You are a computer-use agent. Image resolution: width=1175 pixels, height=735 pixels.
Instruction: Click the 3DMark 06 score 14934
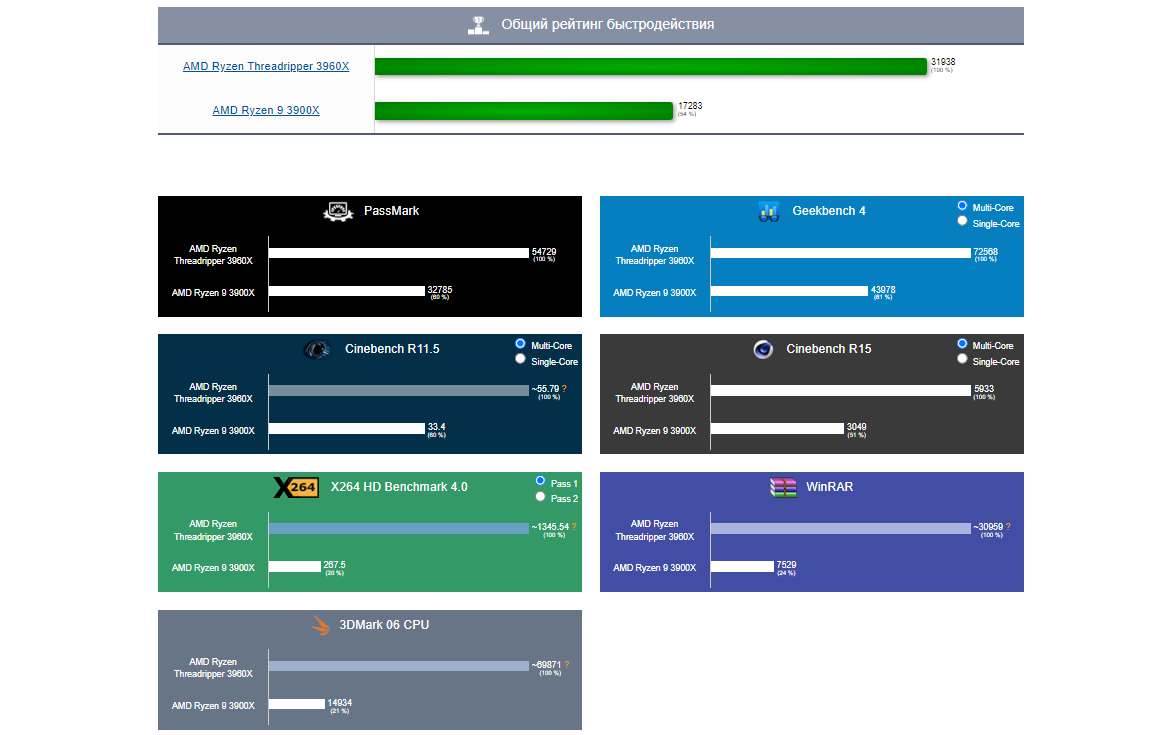(339, 703)
